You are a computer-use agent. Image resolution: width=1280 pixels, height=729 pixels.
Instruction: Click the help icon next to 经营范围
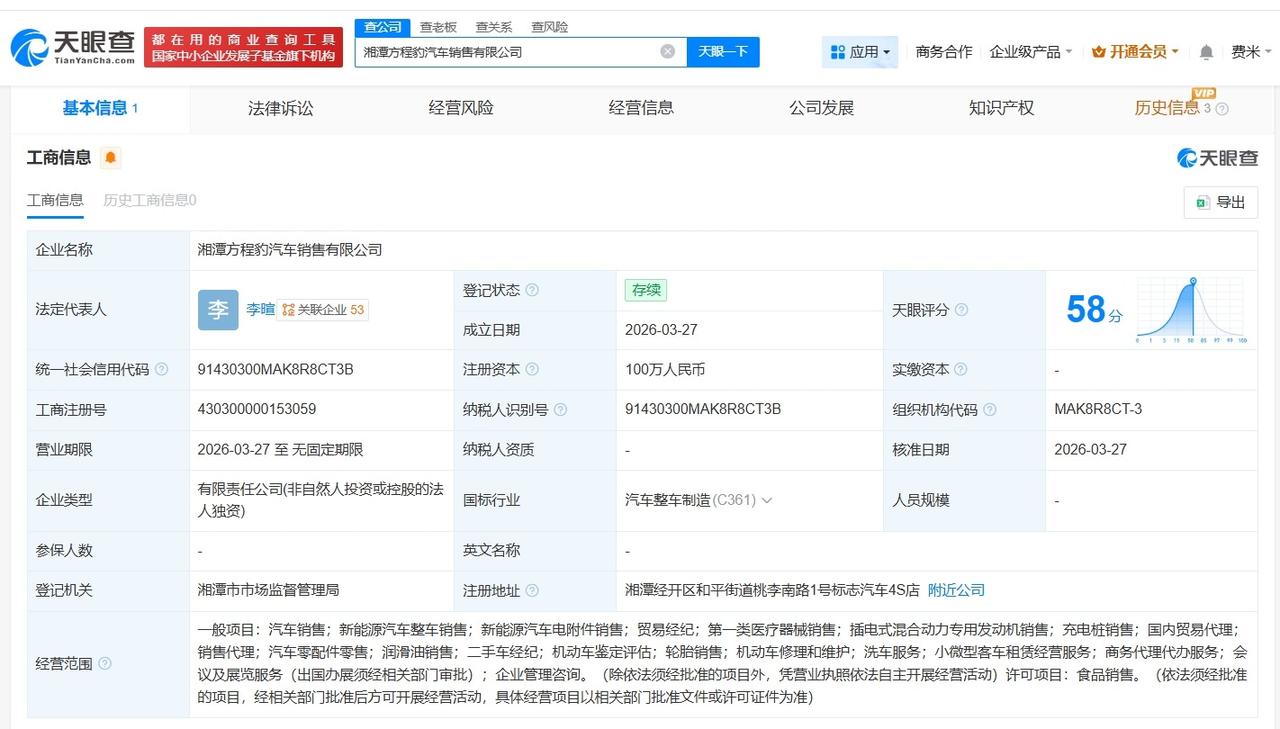coord(106,663)
